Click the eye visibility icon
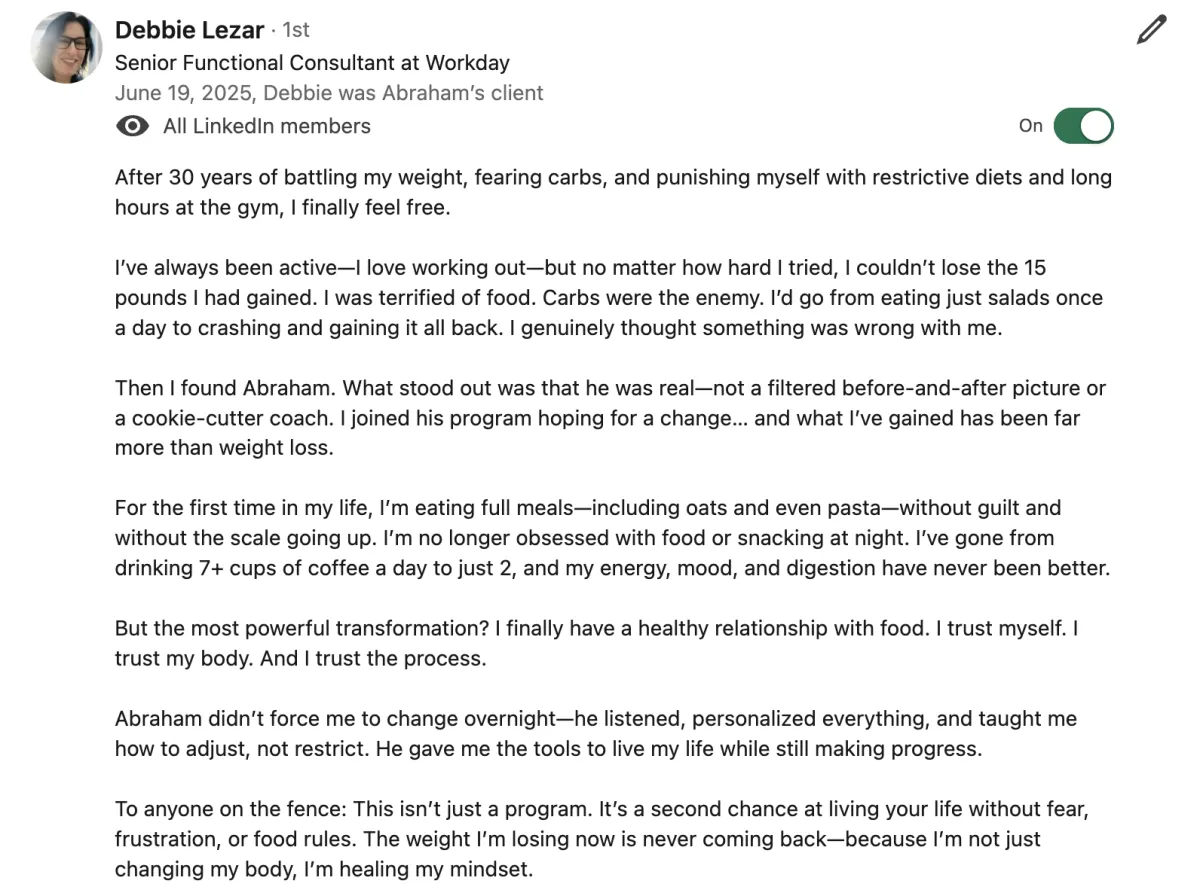1200x896 pixels. coord(131,126)
